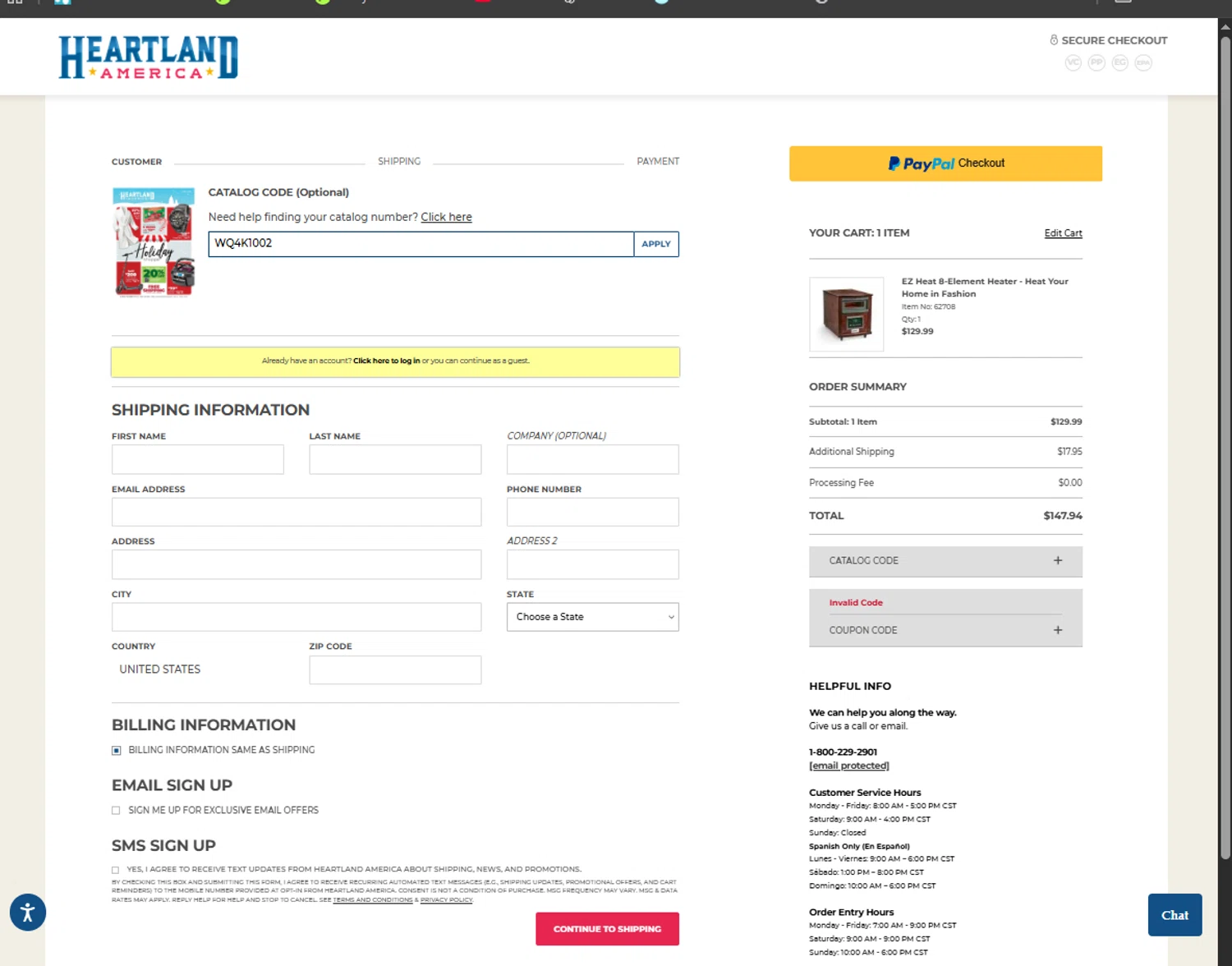Select the Customer step
Viewport: 1232px width, 966px height.
pos(136,162)
